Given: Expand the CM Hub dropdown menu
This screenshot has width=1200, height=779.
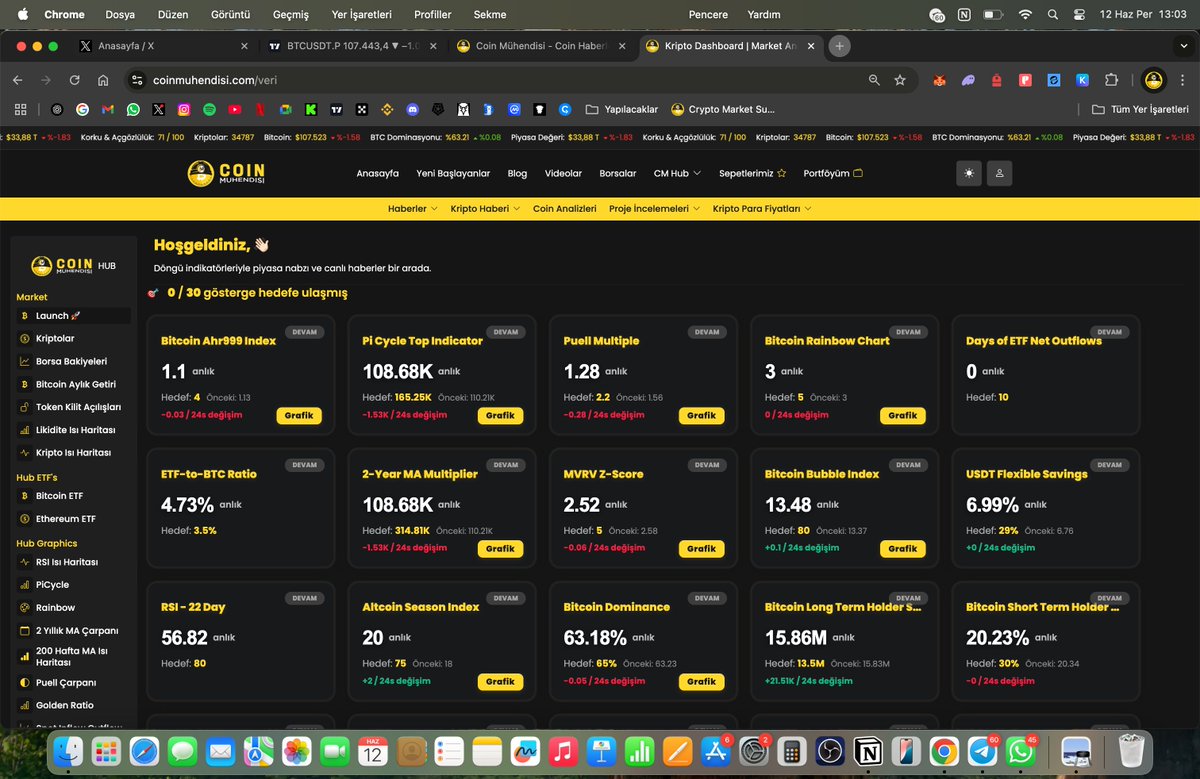Looking at the screenshot, I should [677, 173].
